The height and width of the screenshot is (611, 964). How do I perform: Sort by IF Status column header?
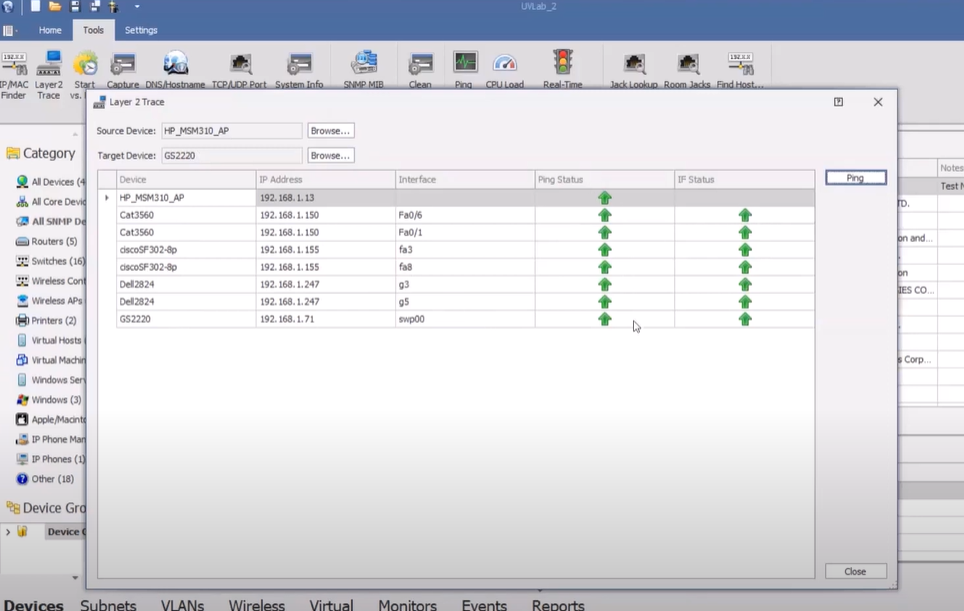(745, 179)
